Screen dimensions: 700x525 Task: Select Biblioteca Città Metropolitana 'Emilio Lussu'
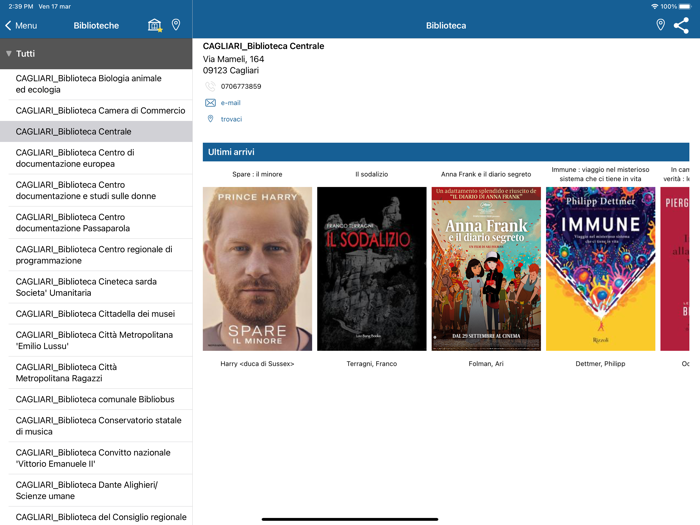pyautogui.click(x=96, y=340)
